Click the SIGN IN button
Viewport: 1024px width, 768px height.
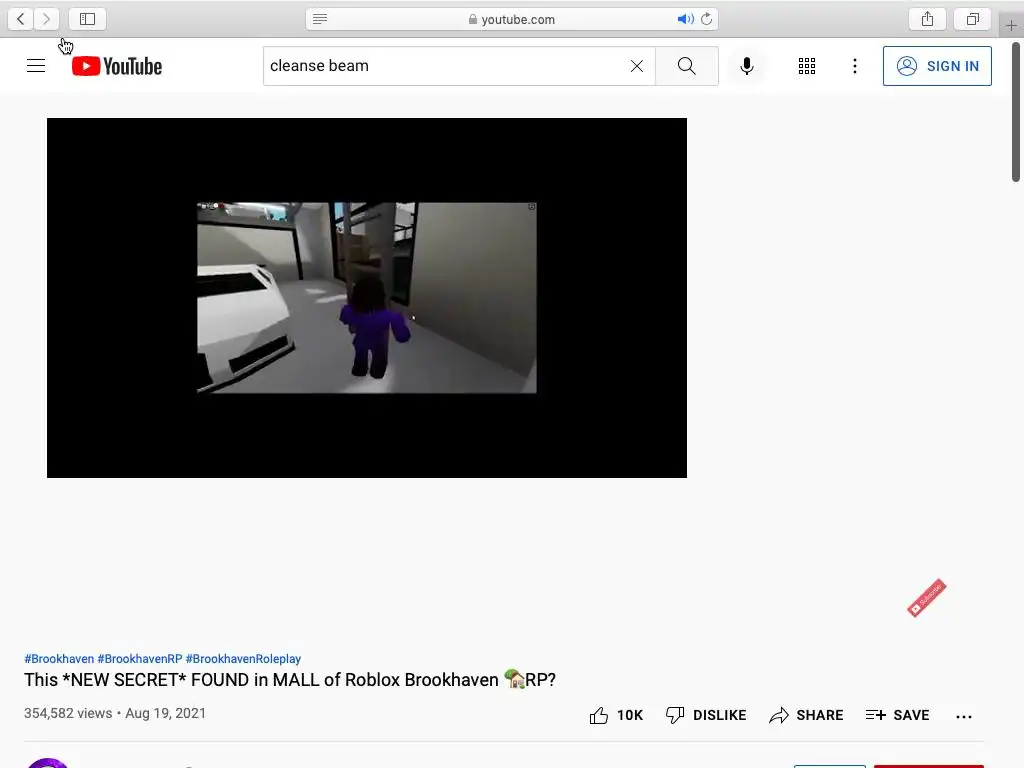point(937,66)
